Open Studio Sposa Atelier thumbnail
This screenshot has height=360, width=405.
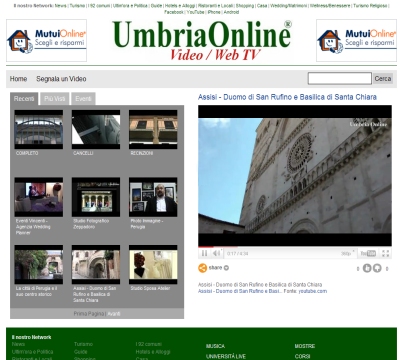point(153,265)
